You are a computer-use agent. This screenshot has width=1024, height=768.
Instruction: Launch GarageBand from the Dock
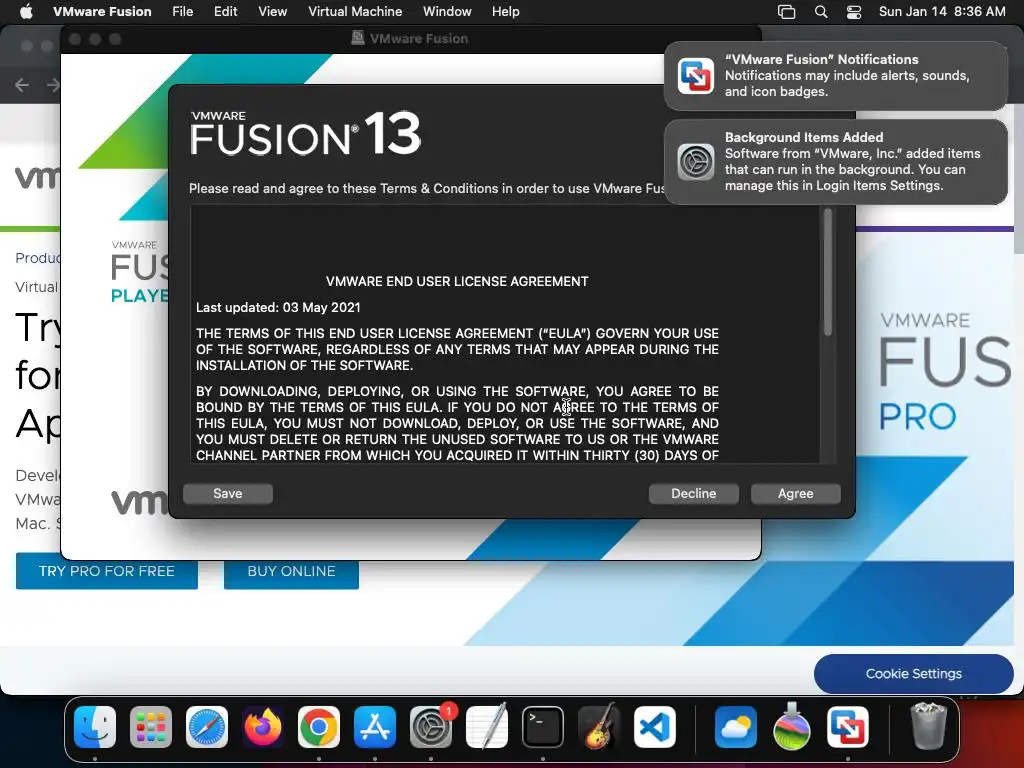[599, 727]
